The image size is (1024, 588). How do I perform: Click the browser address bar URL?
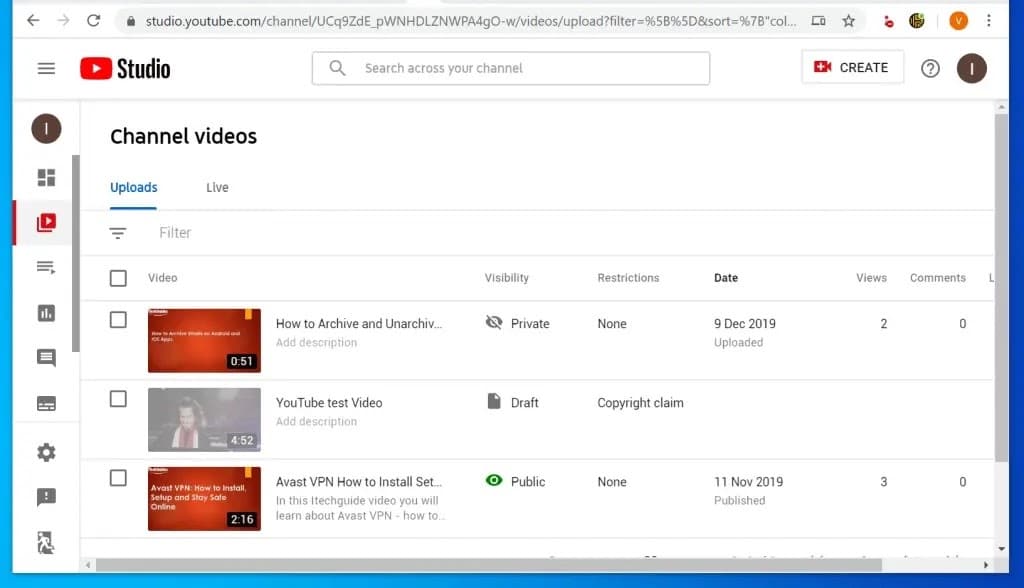click(470, 21)
